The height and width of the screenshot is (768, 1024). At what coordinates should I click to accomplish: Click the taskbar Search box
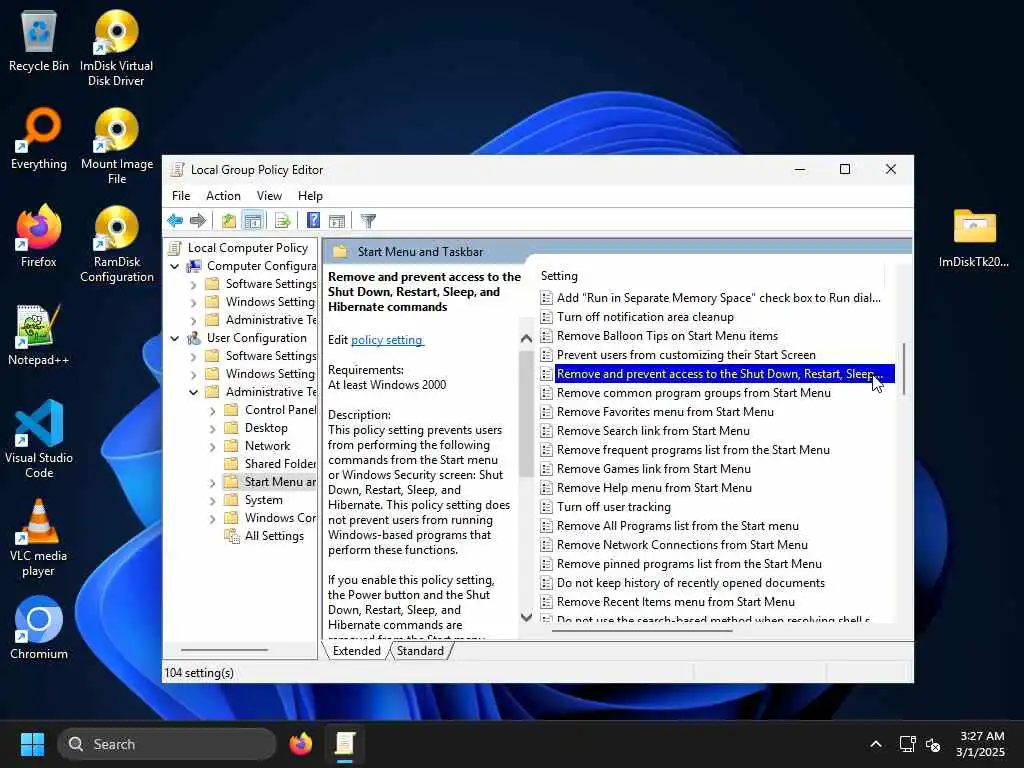point(167,744)
